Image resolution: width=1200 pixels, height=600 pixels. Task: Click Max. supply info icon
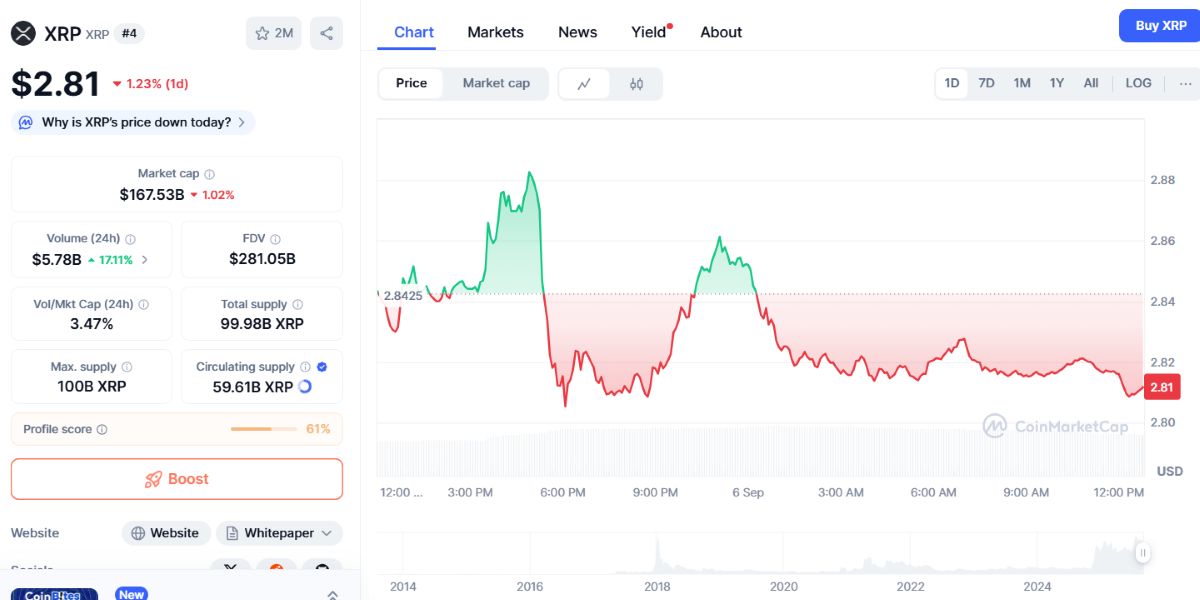point(126,367)
